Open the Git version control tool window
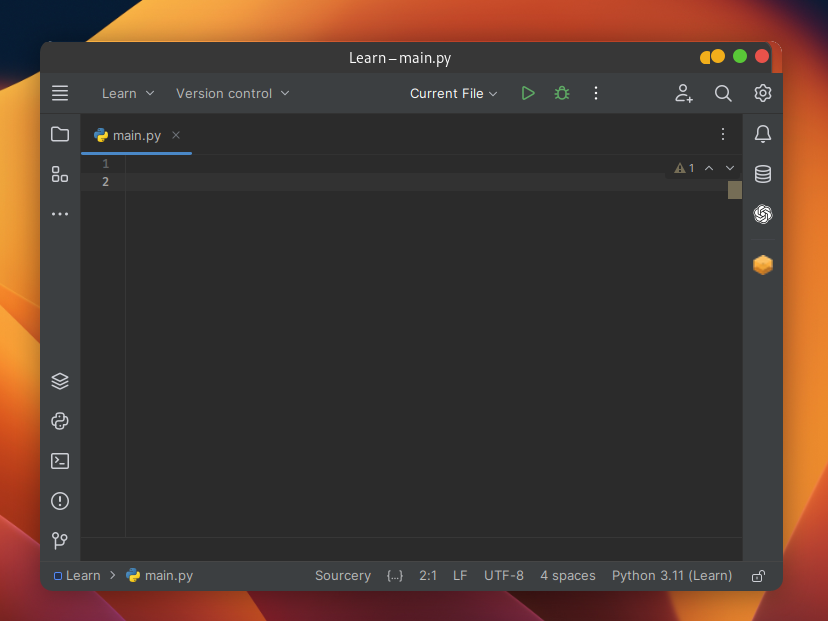 coord(60,540)
